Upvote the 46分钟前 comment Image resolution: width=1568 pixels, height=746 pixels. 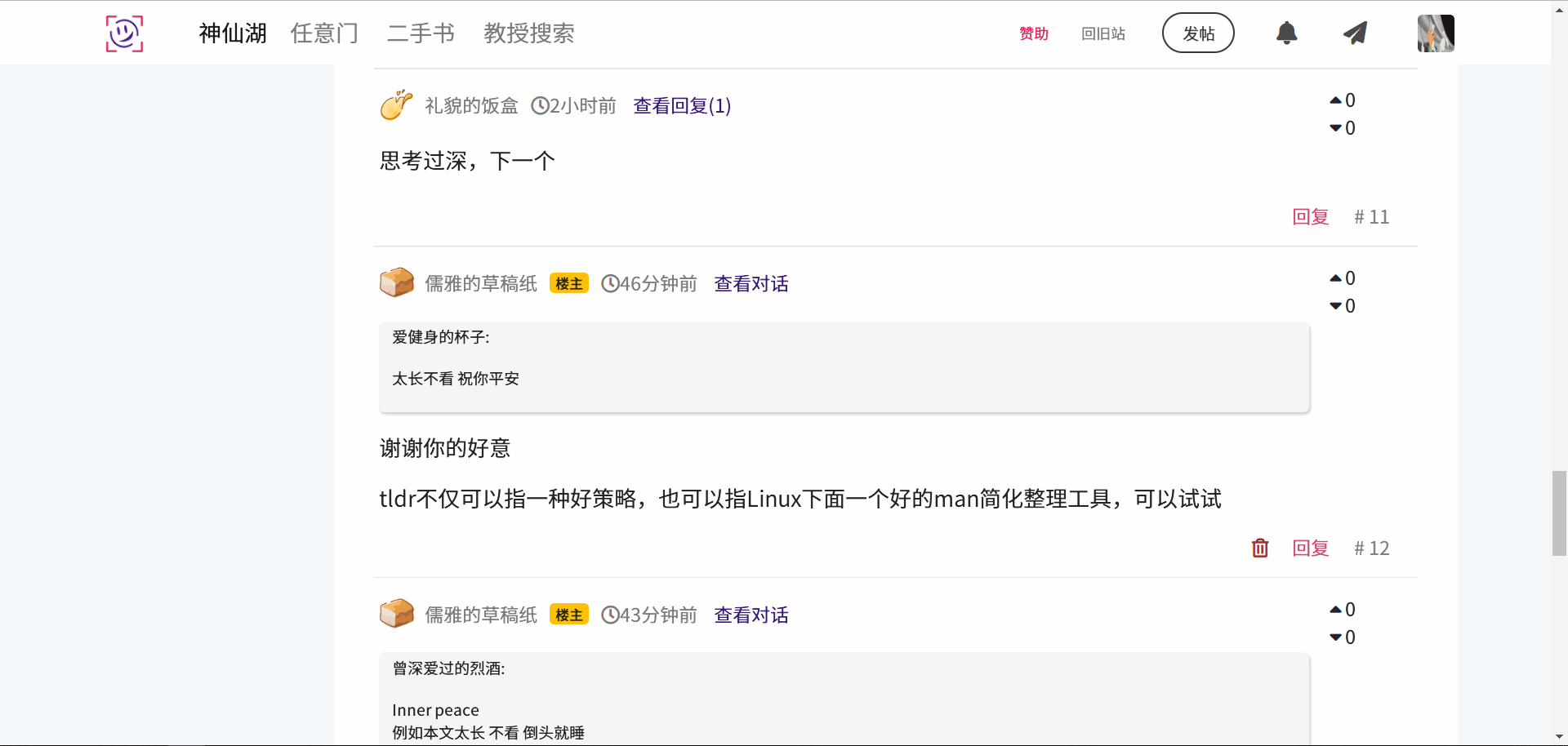click(1336, 278)
